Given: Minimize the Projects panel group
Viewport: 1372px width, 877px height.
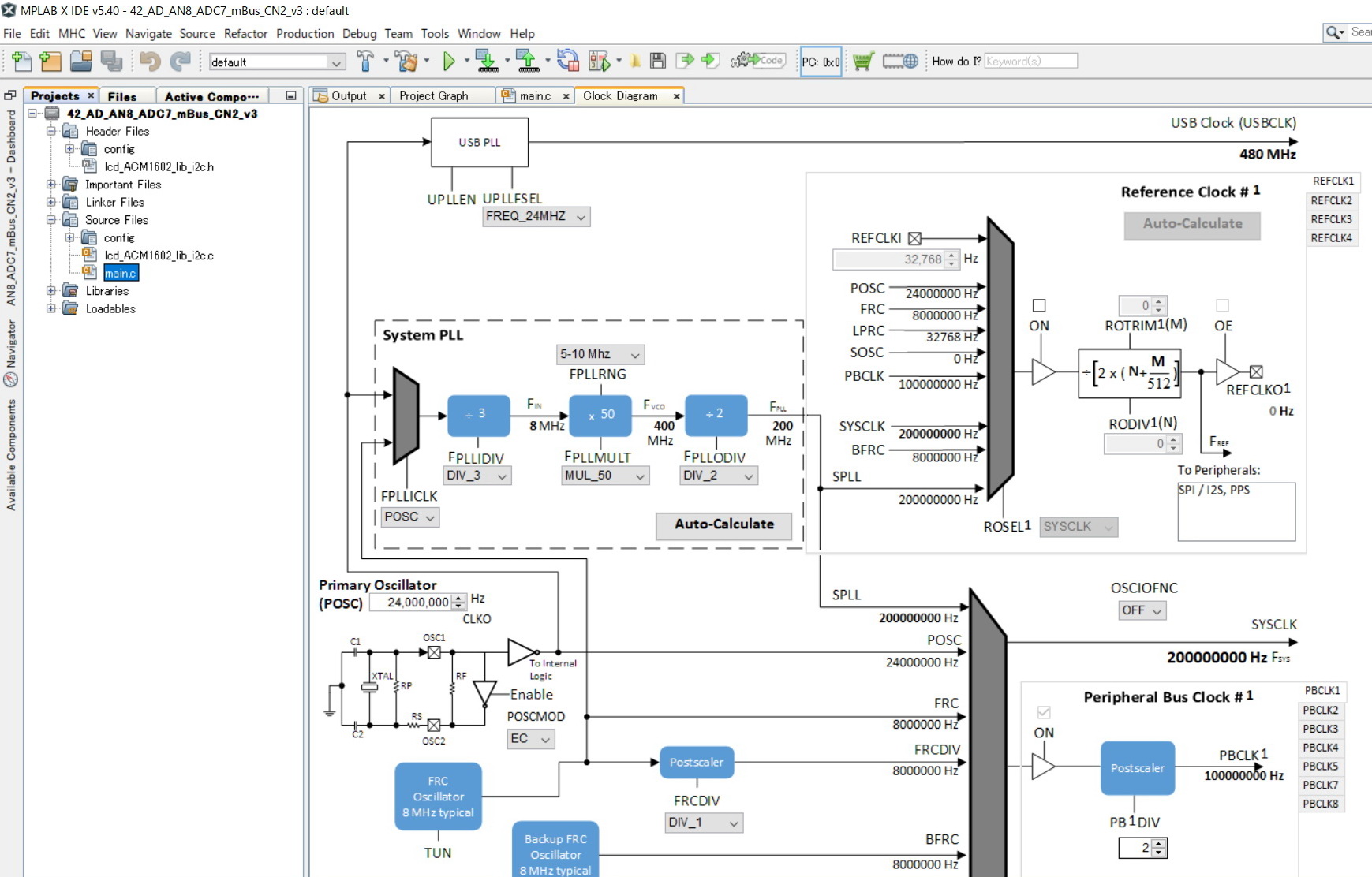Looking at the screenshot, I should 291,95.
